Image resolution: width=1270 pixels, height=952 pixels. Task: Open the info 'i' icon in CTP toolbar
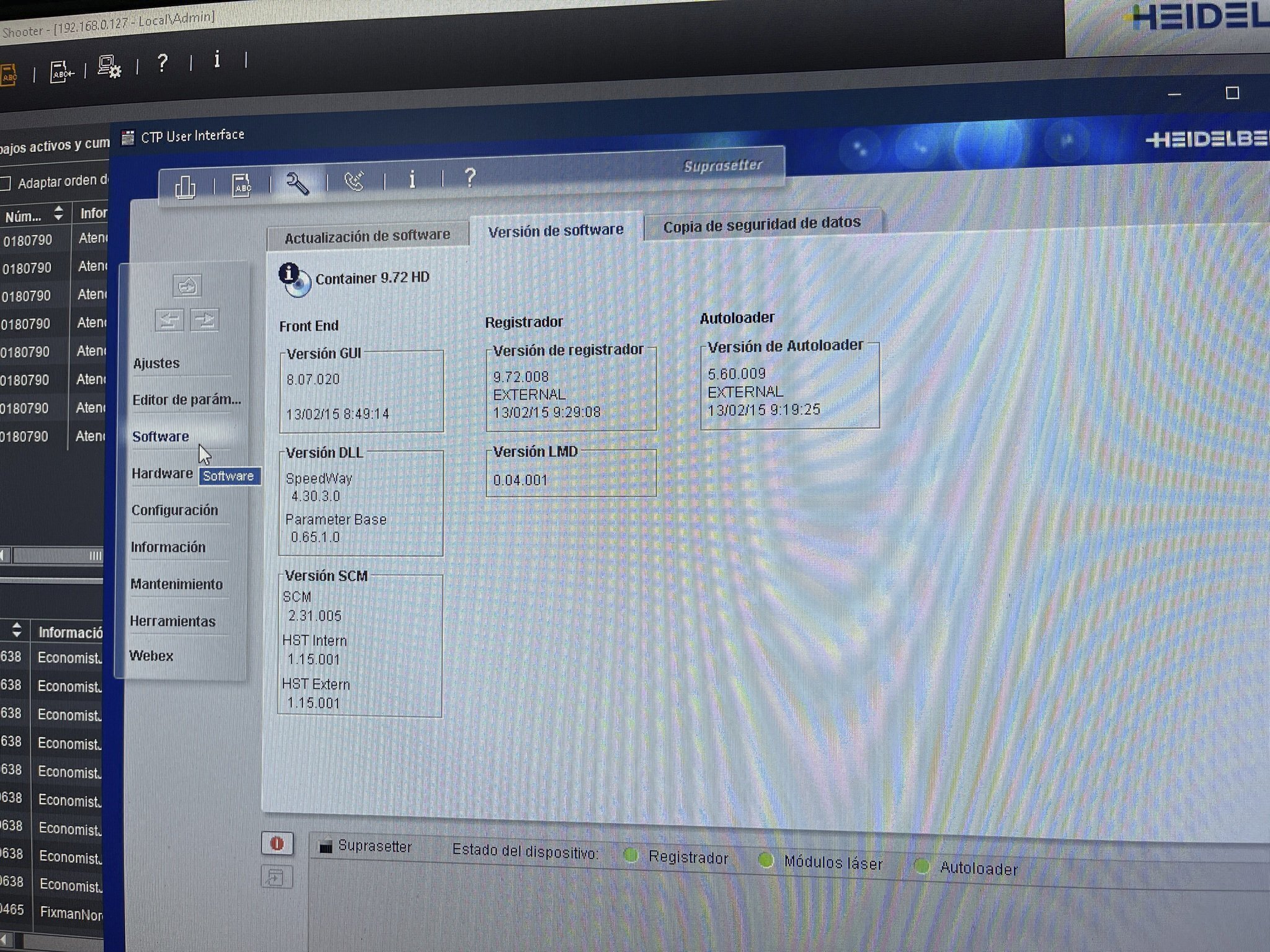(412, 180)
